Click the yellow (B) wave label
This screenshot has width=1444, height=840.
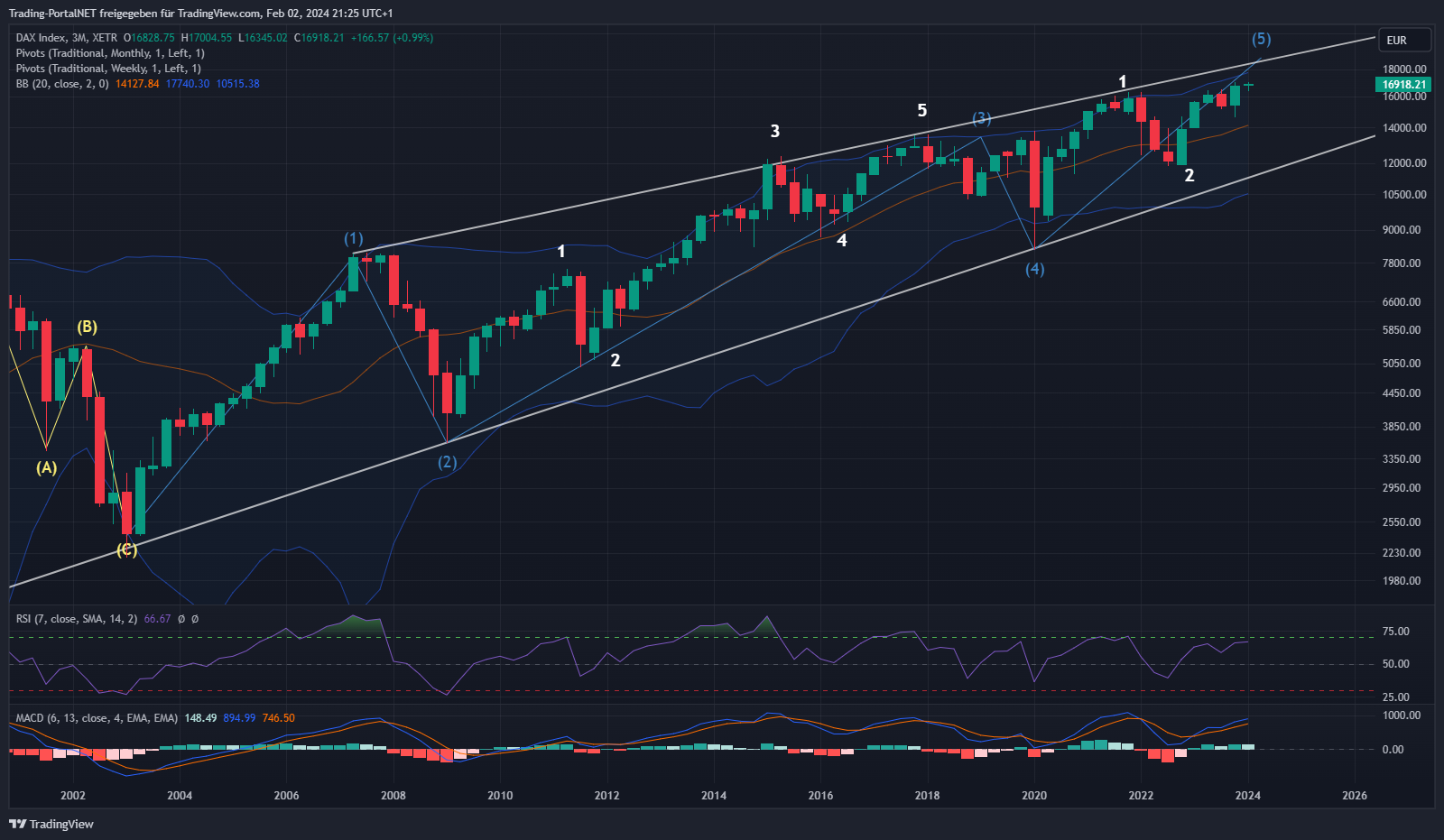click(87, 327)
